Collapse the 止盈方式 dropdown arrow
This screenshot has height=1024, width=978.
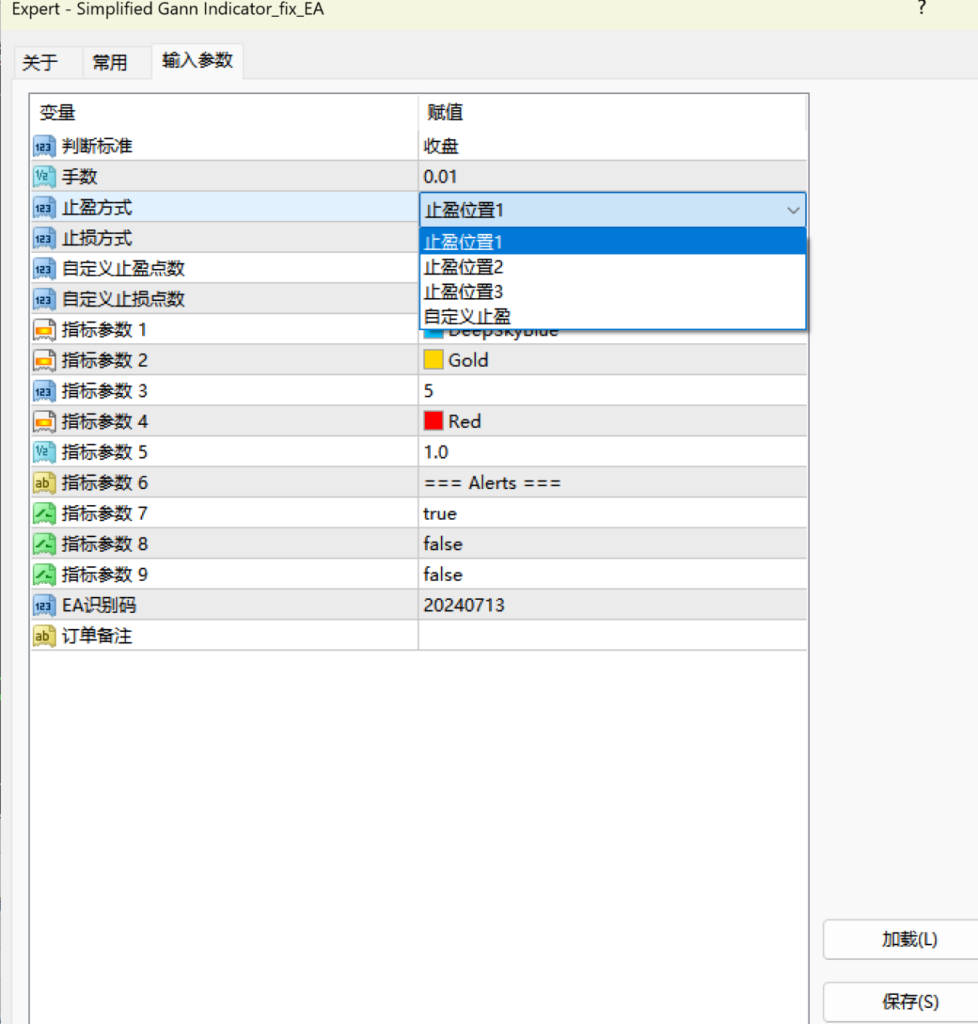pos(793,210)
